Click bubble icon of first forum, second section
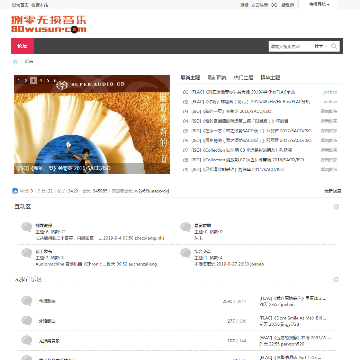 27,301
